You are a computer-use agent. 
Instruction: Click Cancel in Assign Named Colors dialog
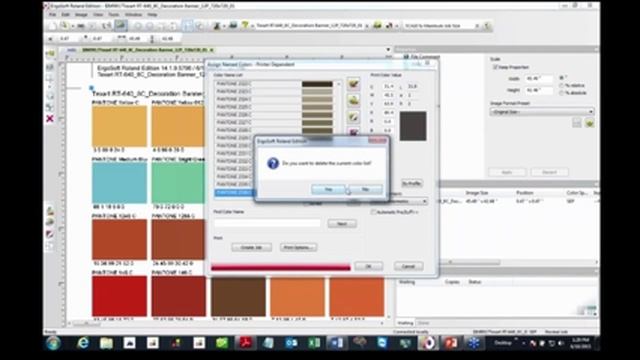tap(408, 266)
